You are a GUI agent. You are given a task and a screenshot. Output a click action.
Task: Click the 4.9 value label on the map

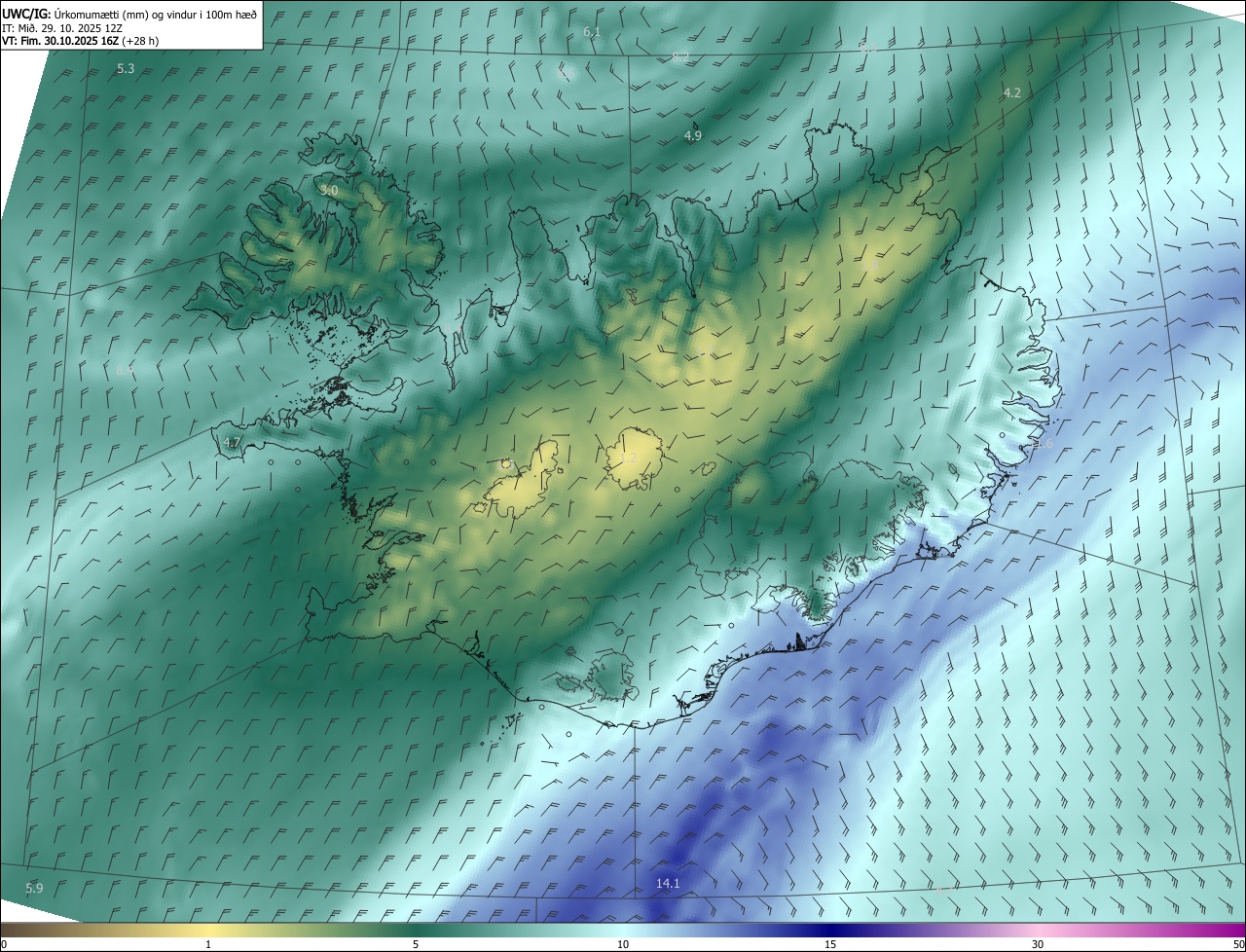(693, 136)
